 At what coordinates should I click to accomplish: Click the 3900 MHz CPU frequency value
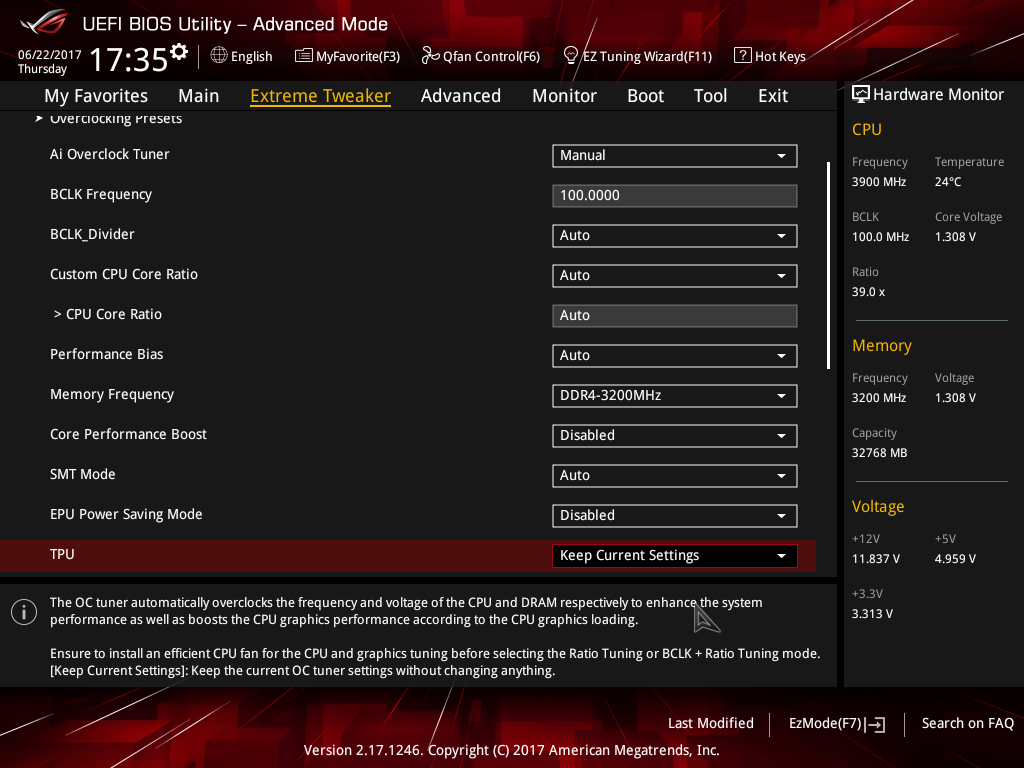[x=878, y=182]
